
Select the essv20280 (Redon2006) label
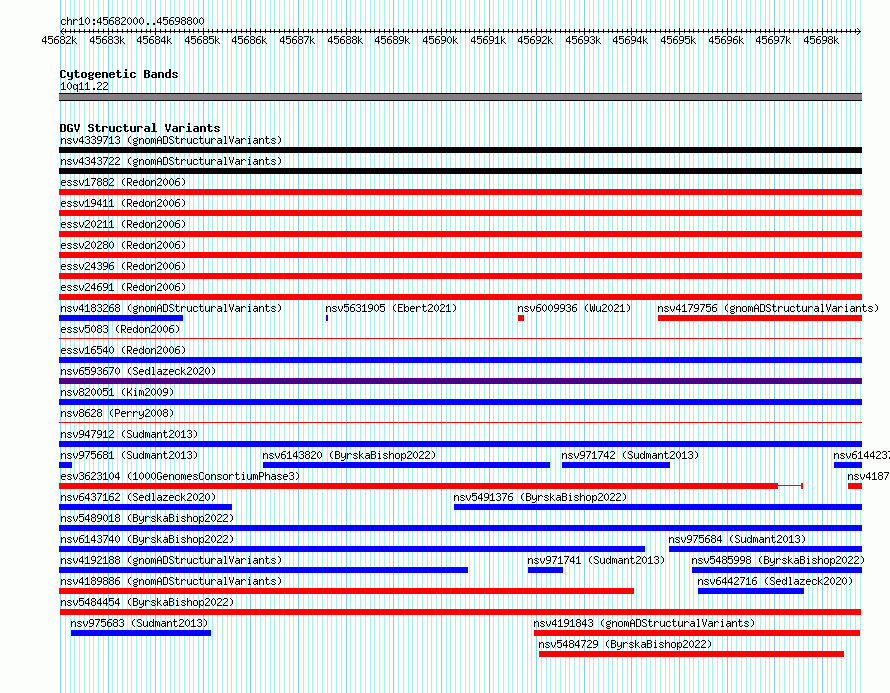(x=123, y=245)
